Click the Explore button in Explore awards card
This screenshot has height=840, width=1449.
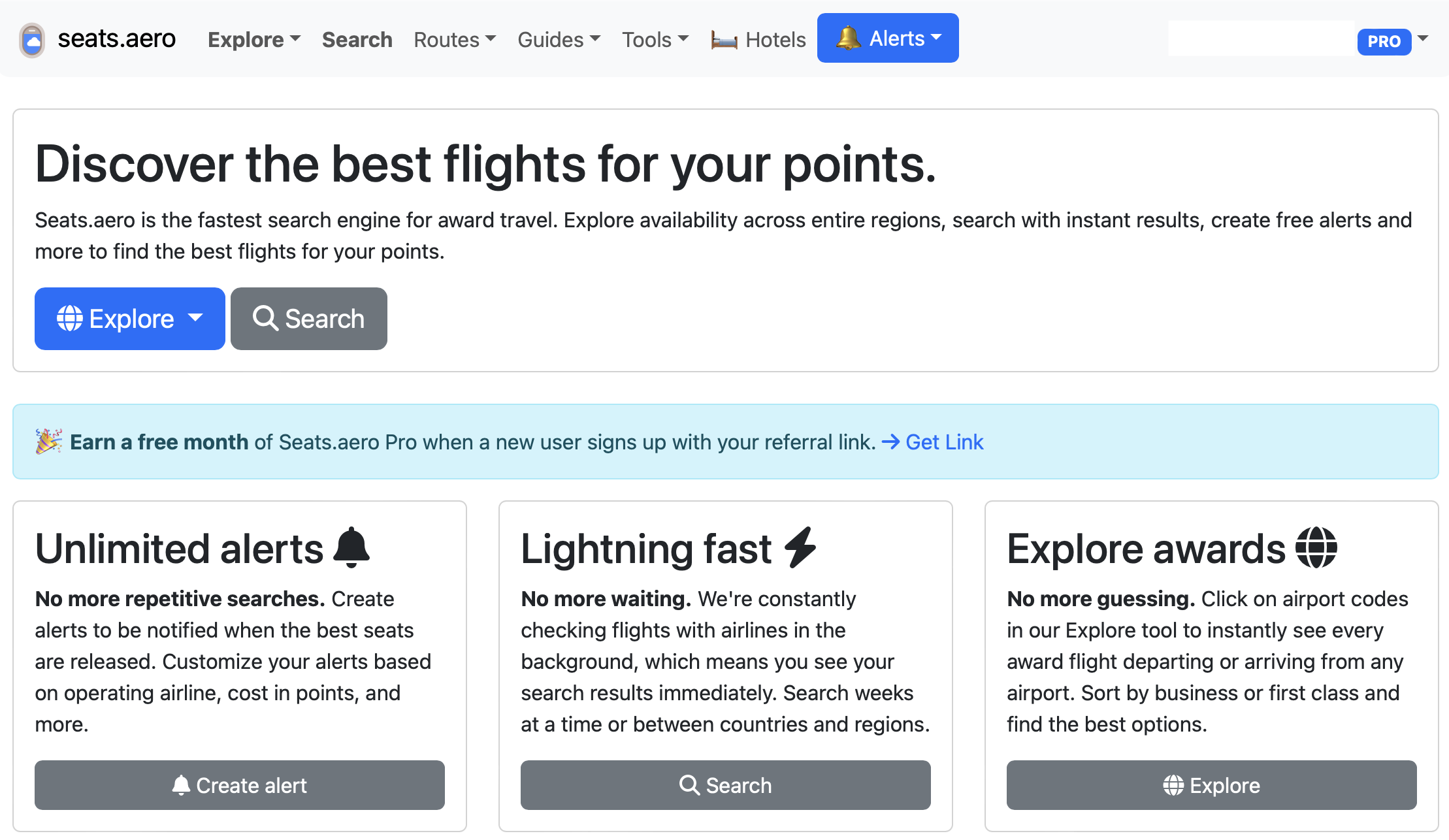tap(1212, 785)
